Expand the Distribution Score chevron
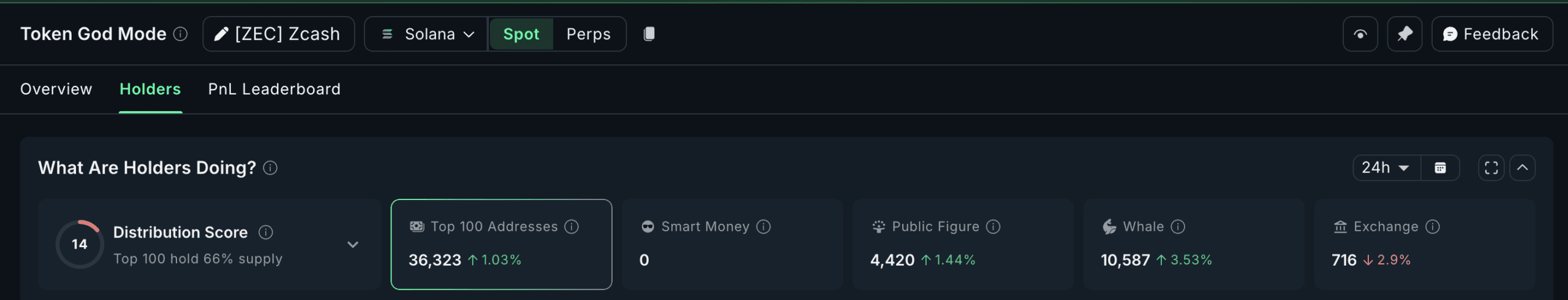The width and height of the screenshot is (1568, 300). coord(353,245)
